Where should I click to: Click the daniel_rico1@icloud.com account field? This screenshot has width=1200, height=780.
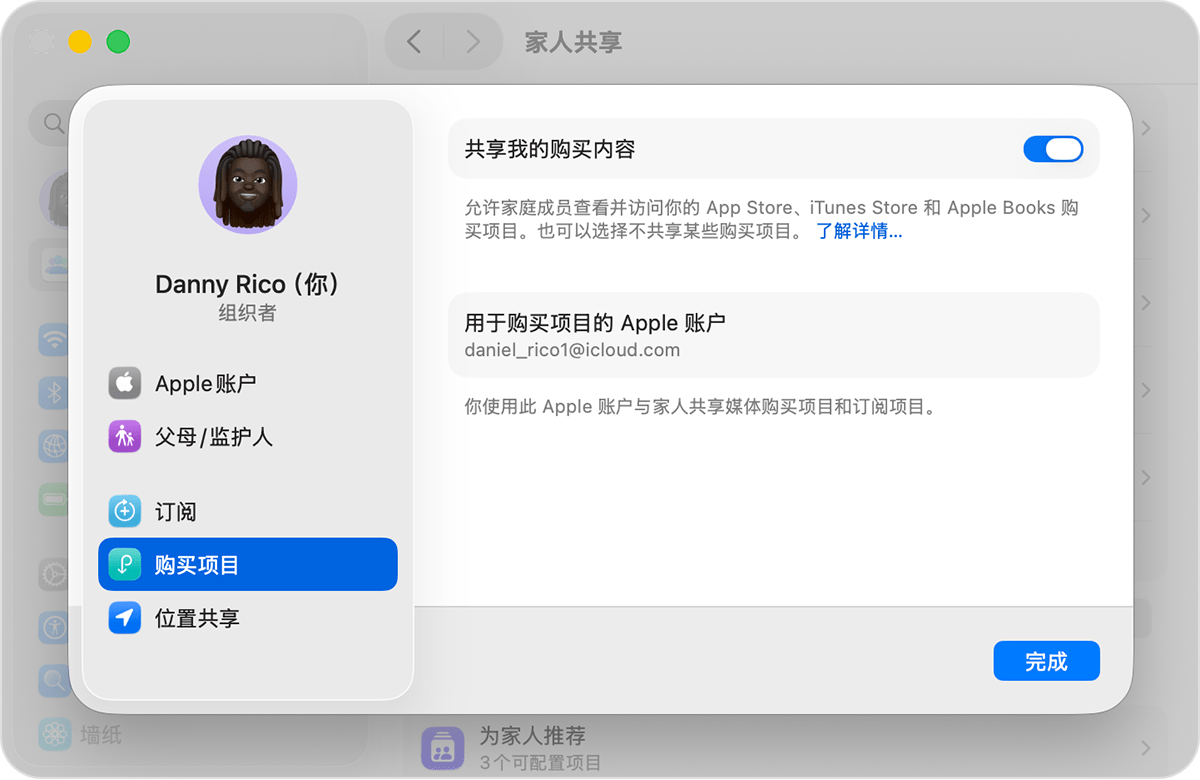pos(570,350)
